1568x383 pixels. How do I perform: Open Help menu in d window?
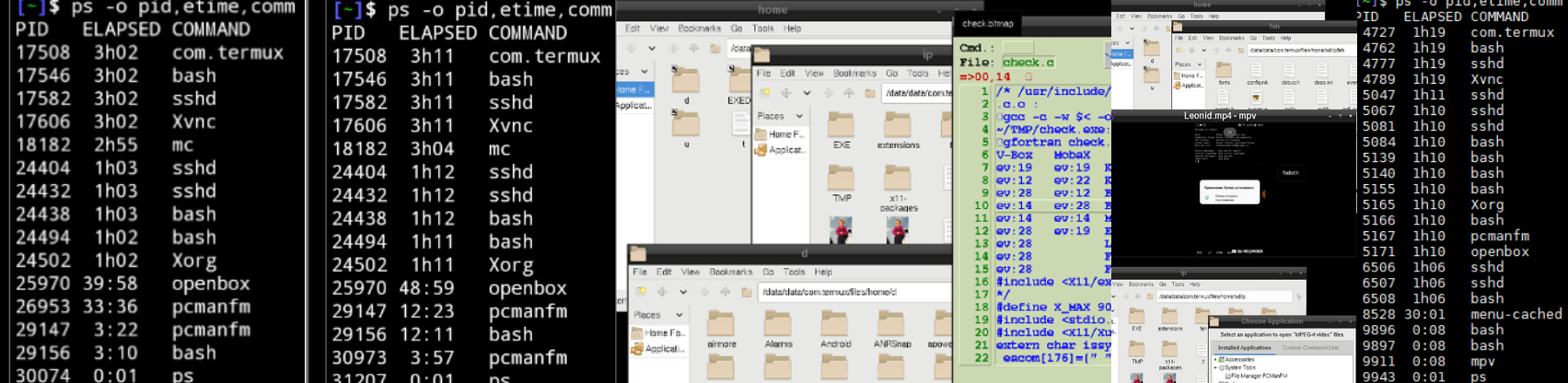point(823,272)
